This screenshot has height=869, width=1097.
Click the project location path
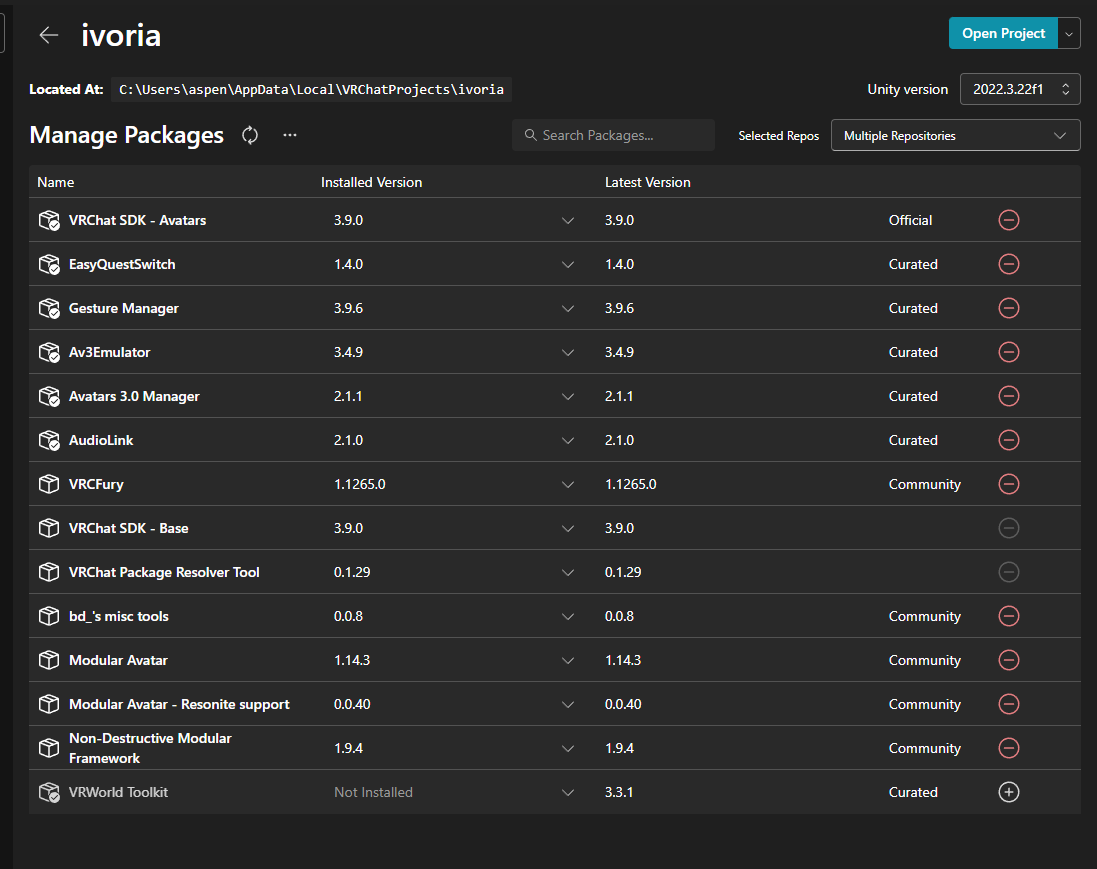coord(311,90)
